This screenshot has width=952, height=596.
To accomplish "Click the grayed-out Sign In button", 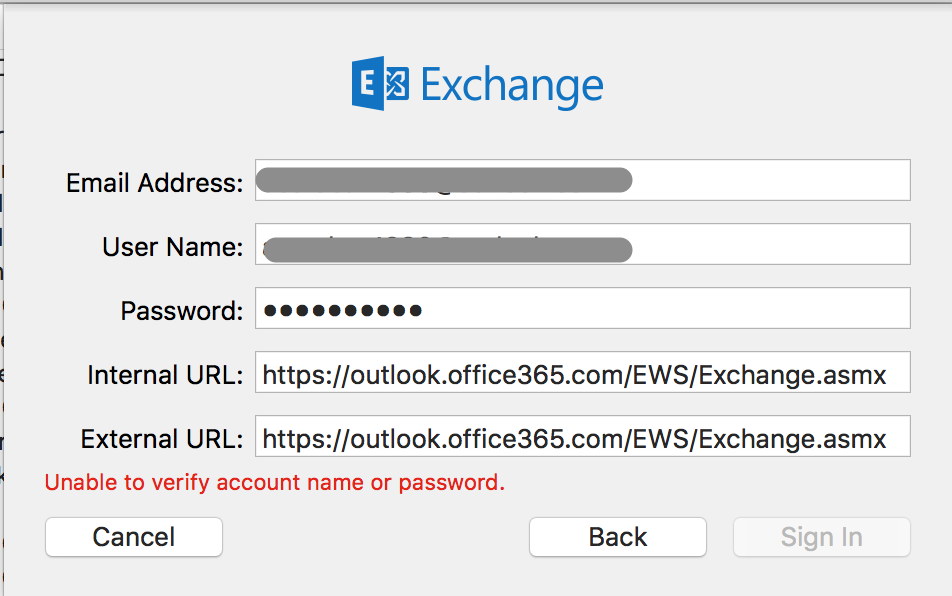I will coord(821,537).
